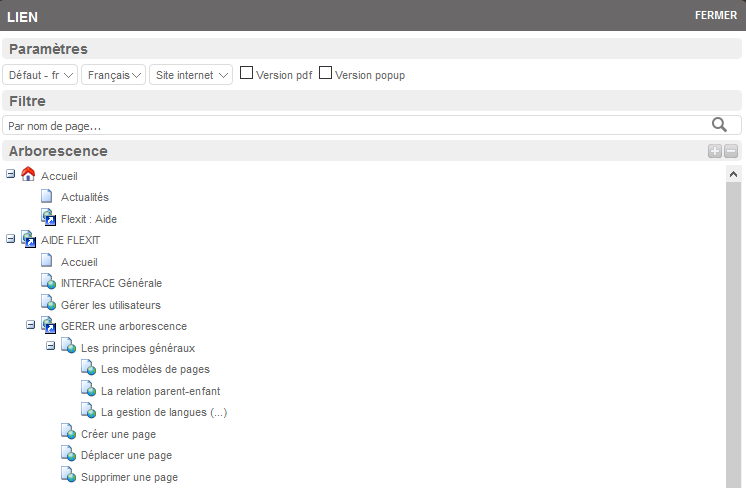Open the Site internet dropdown
Viewport: 746px width, 488px height.
point(190,75)
